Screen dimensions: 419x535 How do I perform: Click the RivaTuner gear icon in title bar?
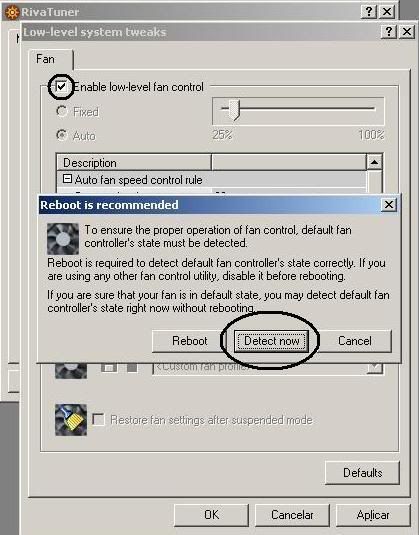[12, 12]
